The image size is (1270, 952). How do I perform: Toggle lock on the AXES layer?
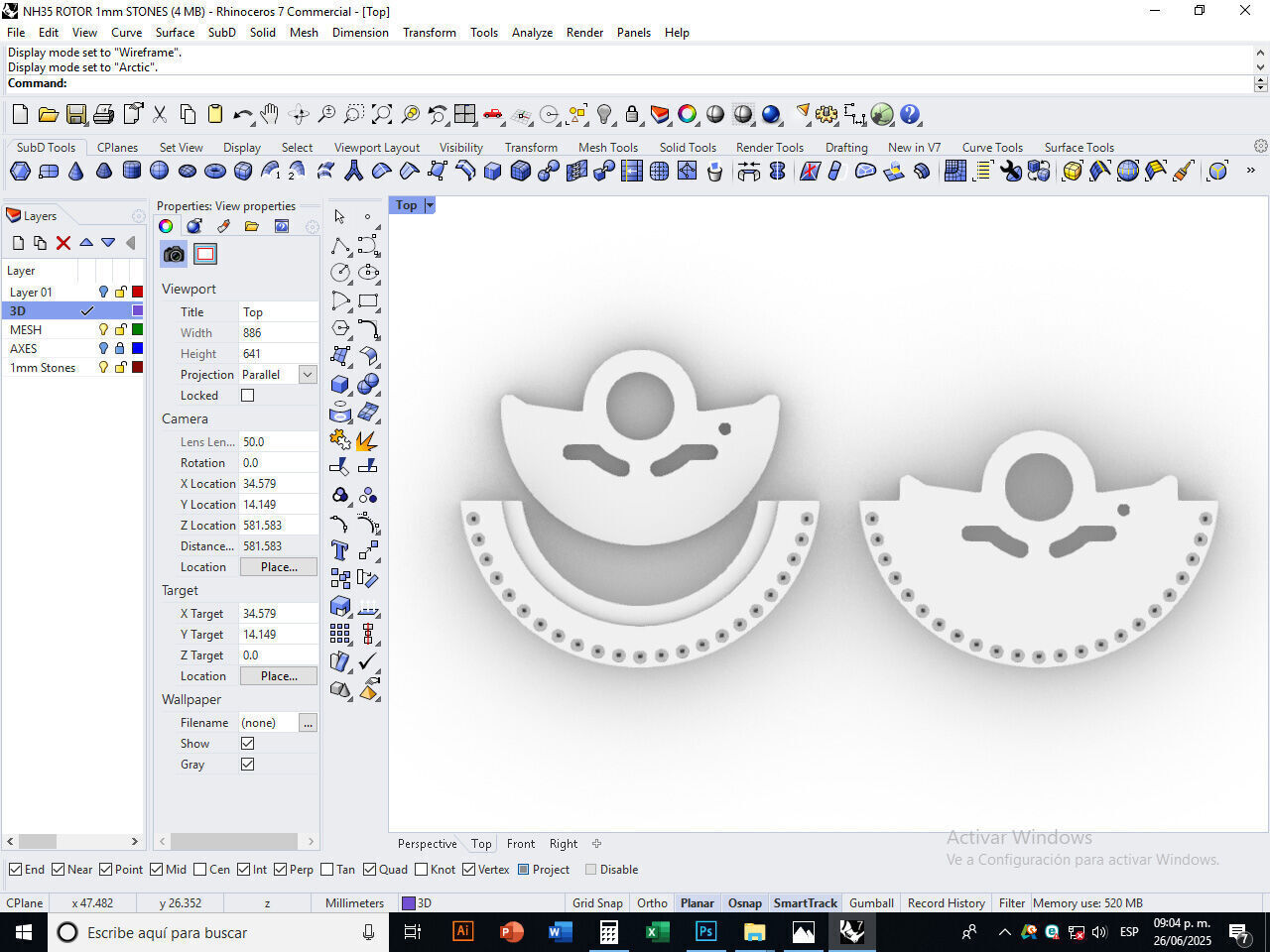pos(120,349)
